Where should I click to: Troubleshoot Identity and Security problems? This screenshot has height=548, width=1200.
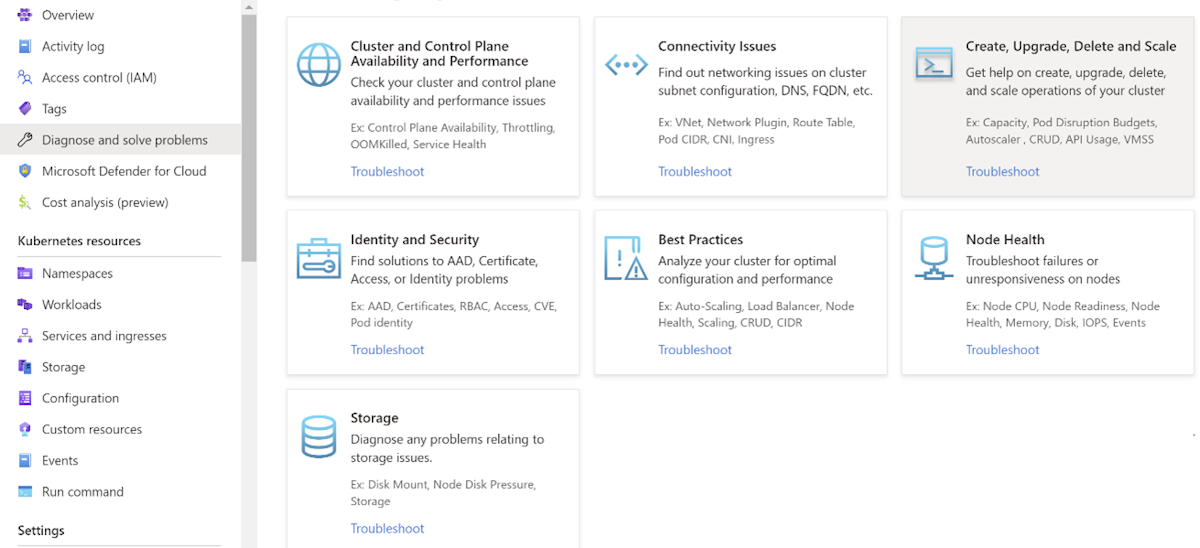[387, 350]
